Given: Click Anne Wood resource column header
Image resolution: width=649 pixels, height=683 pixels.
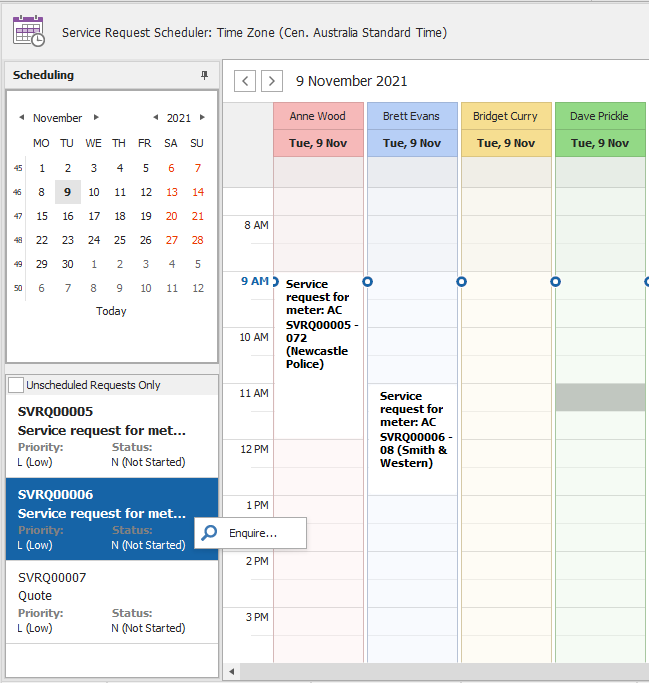Looking at the screenshot, I should (318, 116).
